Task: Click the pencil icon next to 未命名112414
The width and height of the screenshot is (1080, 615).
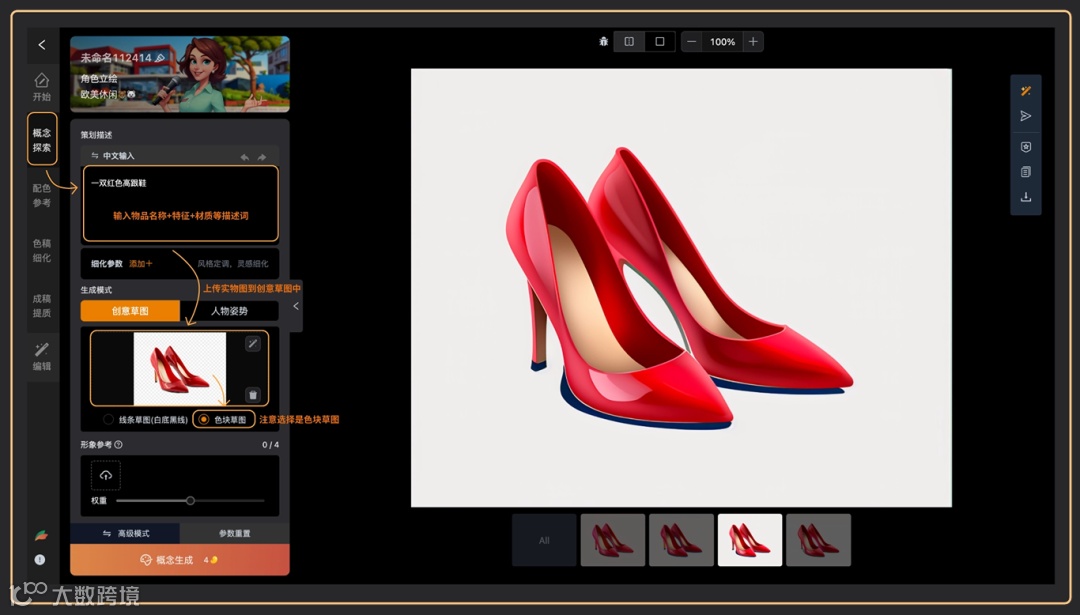Action: coord(160,58)
